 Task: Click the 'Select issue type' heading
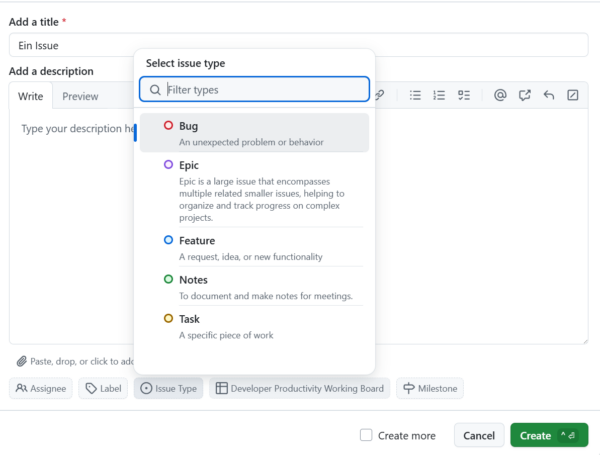point(185,63)
